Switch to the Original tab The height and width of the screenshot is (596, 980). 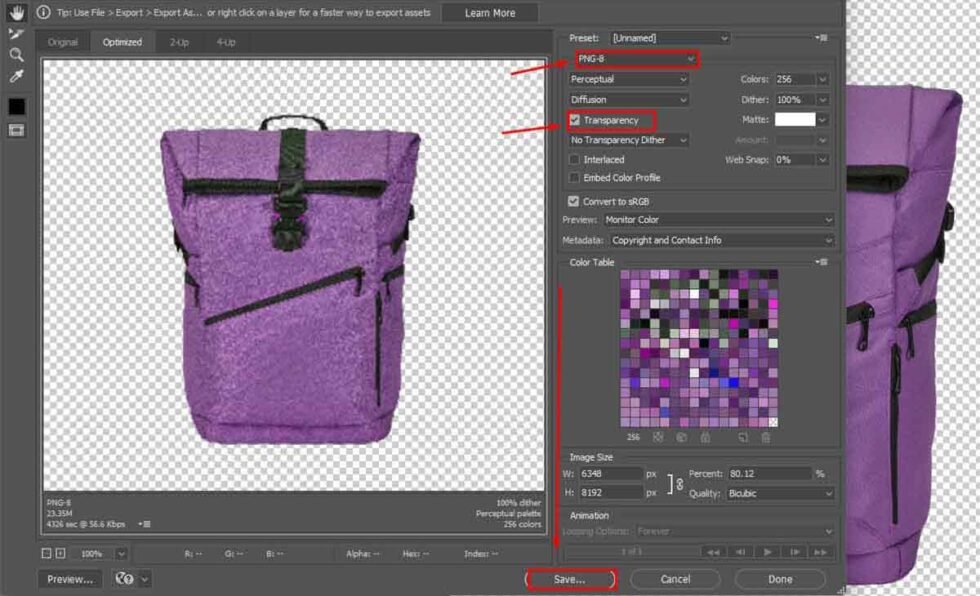coord(62,42)
